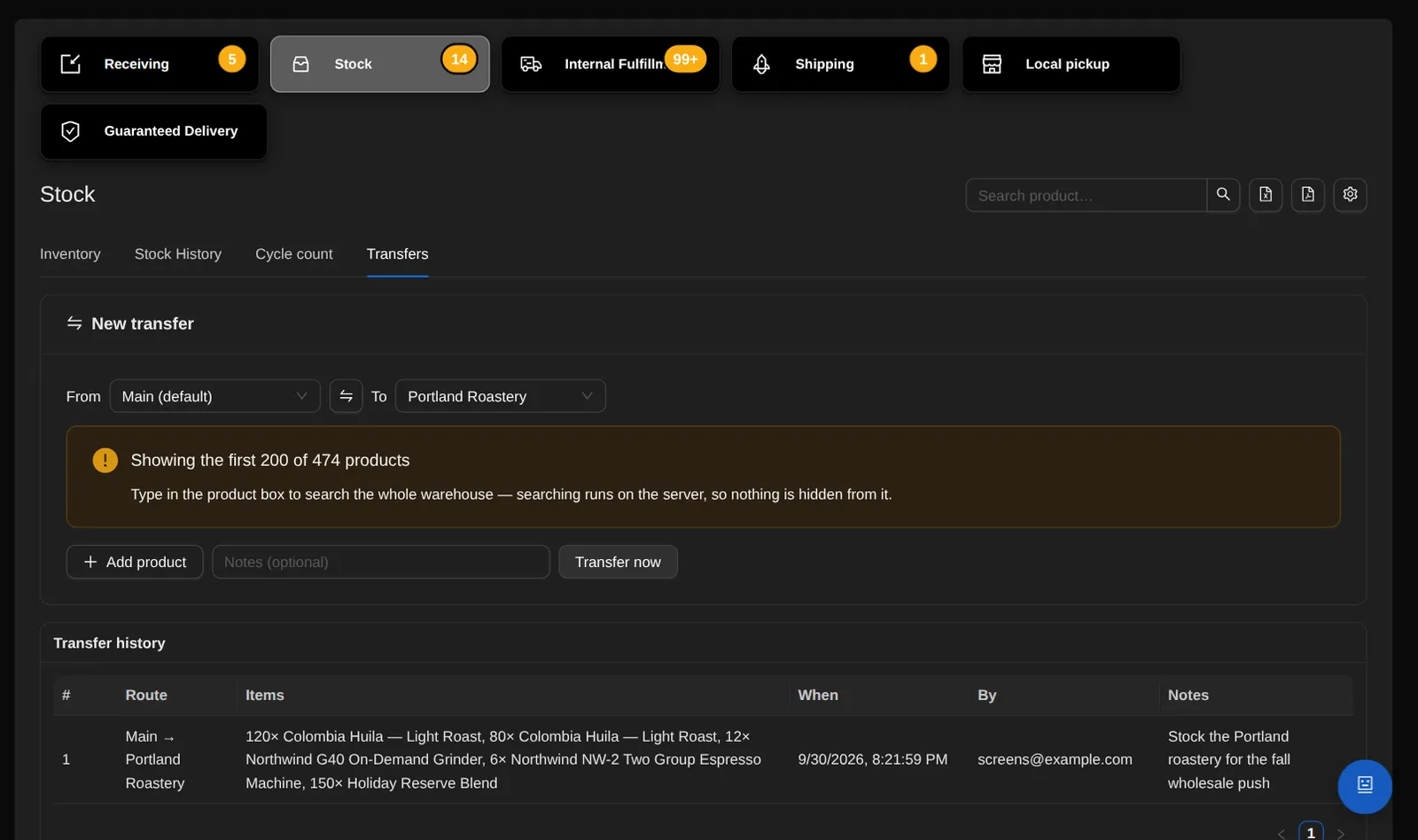Click Transfer now button
This screenshot has height=840, width=1418.
(618, 562)
